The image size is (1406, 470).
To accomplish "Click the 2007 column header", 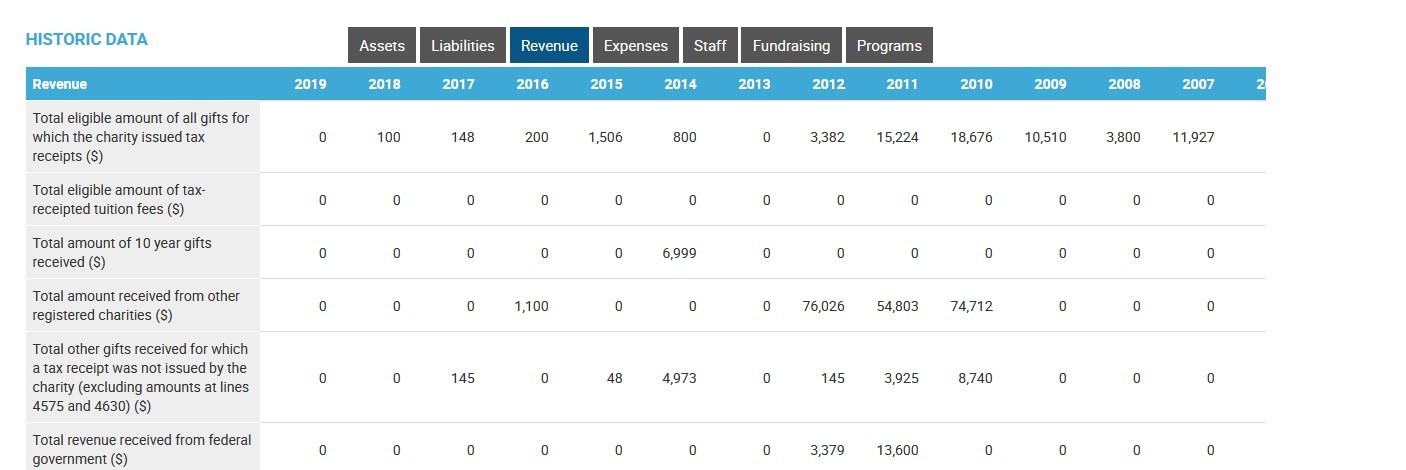I will (1198, 84).
